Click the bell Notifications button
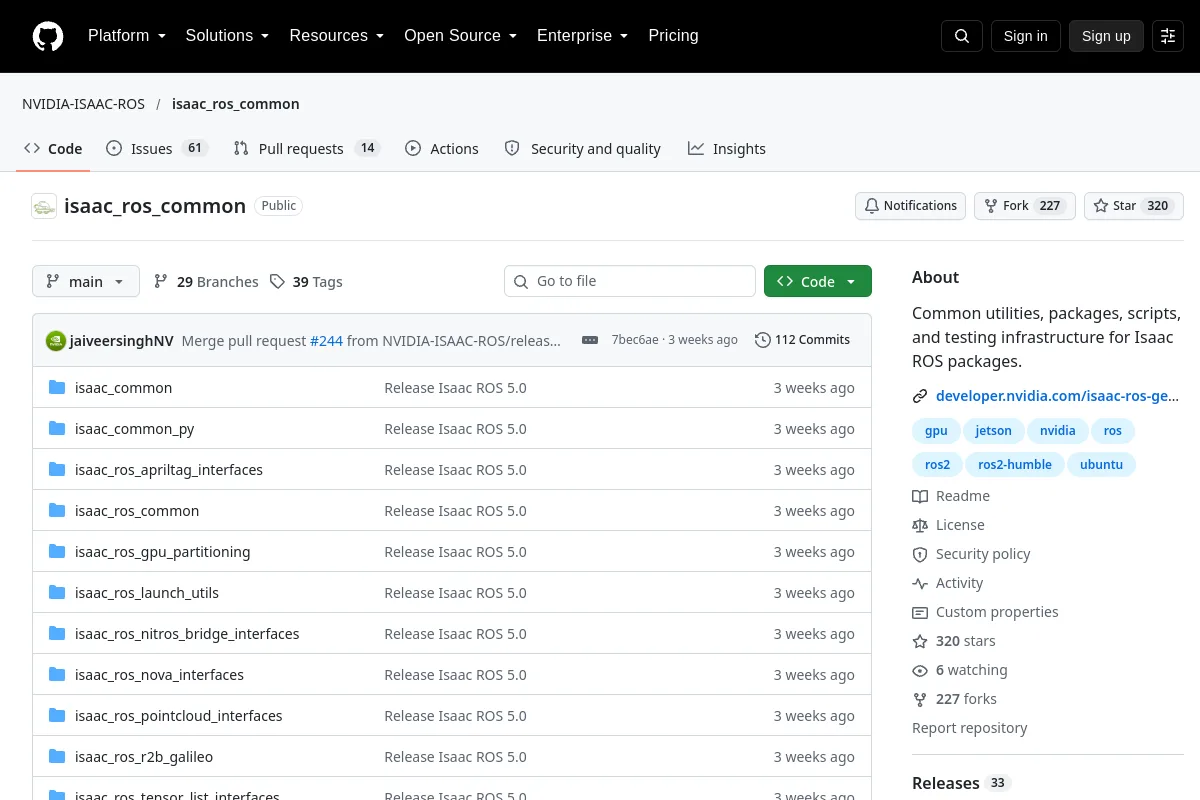 [x=910, y=206]
